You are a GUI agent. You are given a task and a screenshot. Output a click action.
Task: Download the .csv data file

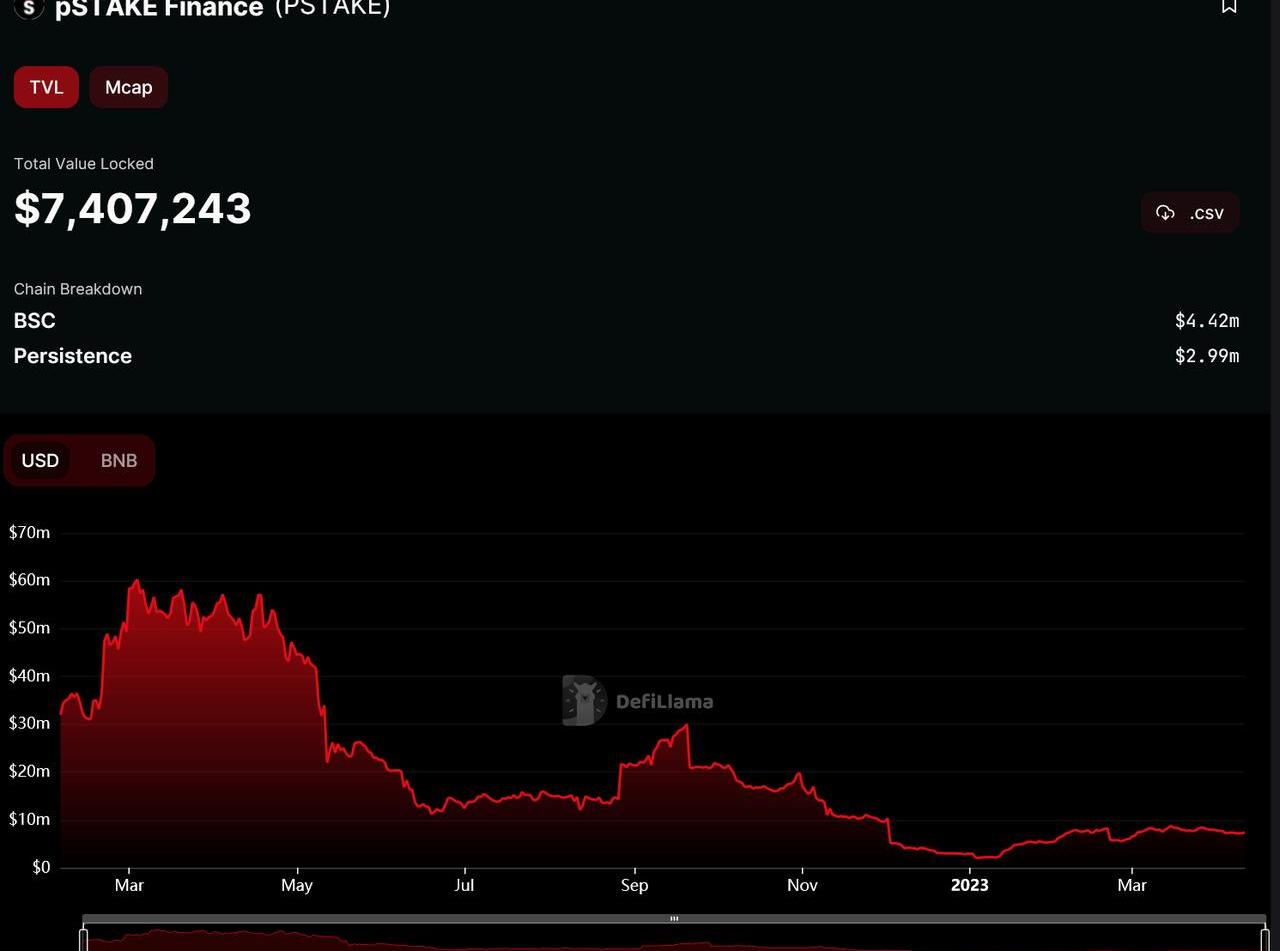(1190, 212)
